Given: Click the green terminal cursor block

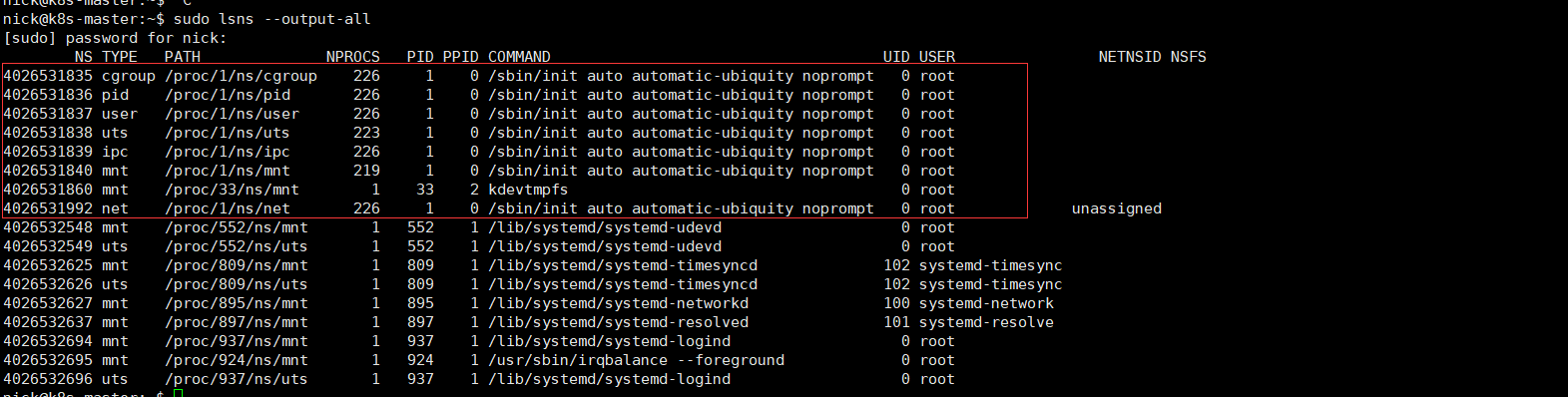Looking at the screenshot, I should coord(178,394).
